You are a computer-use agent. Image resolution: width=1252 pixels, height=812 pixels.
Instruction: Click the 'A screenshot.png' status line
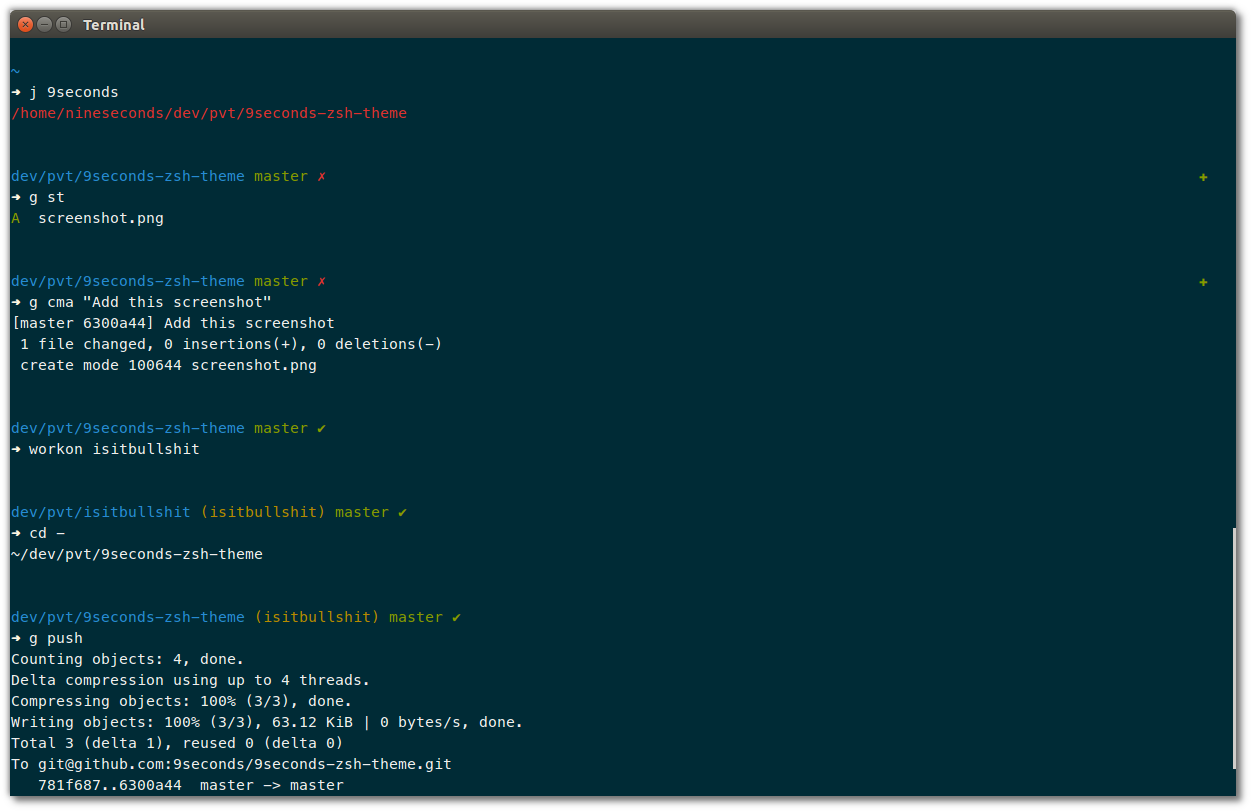click(x=87, y=218)
